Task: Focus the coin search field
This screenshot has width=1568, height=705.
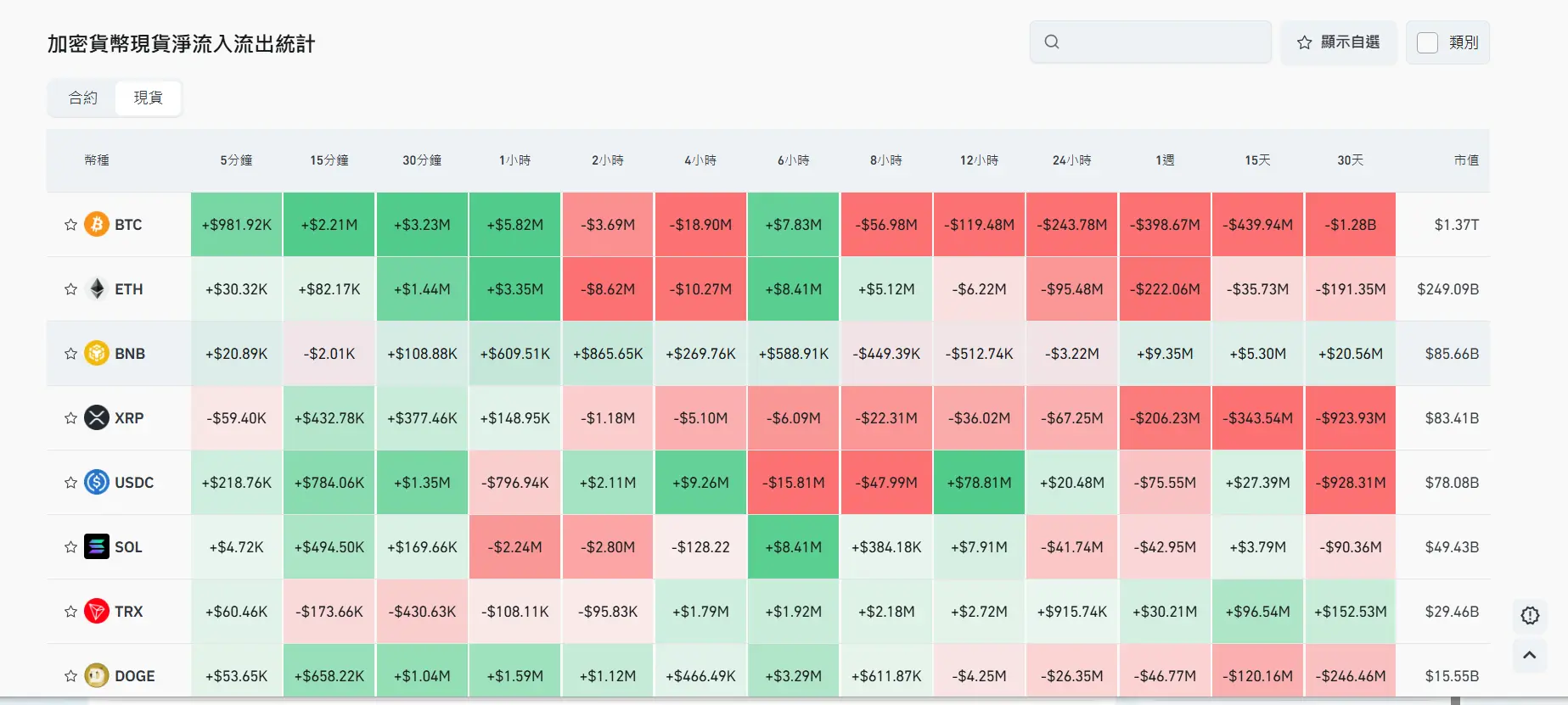Action: pyautogui.click(x=1150, y=42)
